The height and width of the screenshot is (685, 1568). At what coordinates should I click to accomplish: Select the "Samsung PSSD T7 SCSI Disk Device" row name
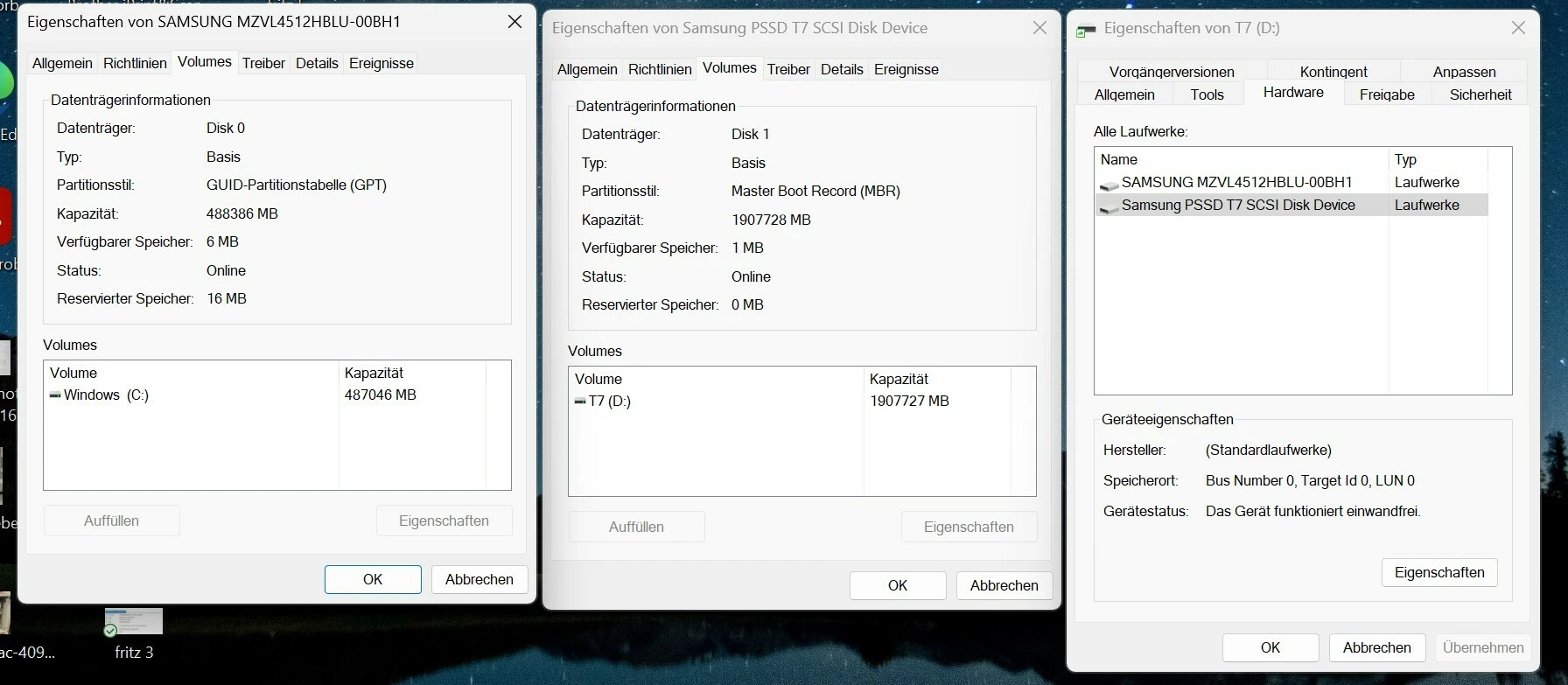tap(1238, 205)
